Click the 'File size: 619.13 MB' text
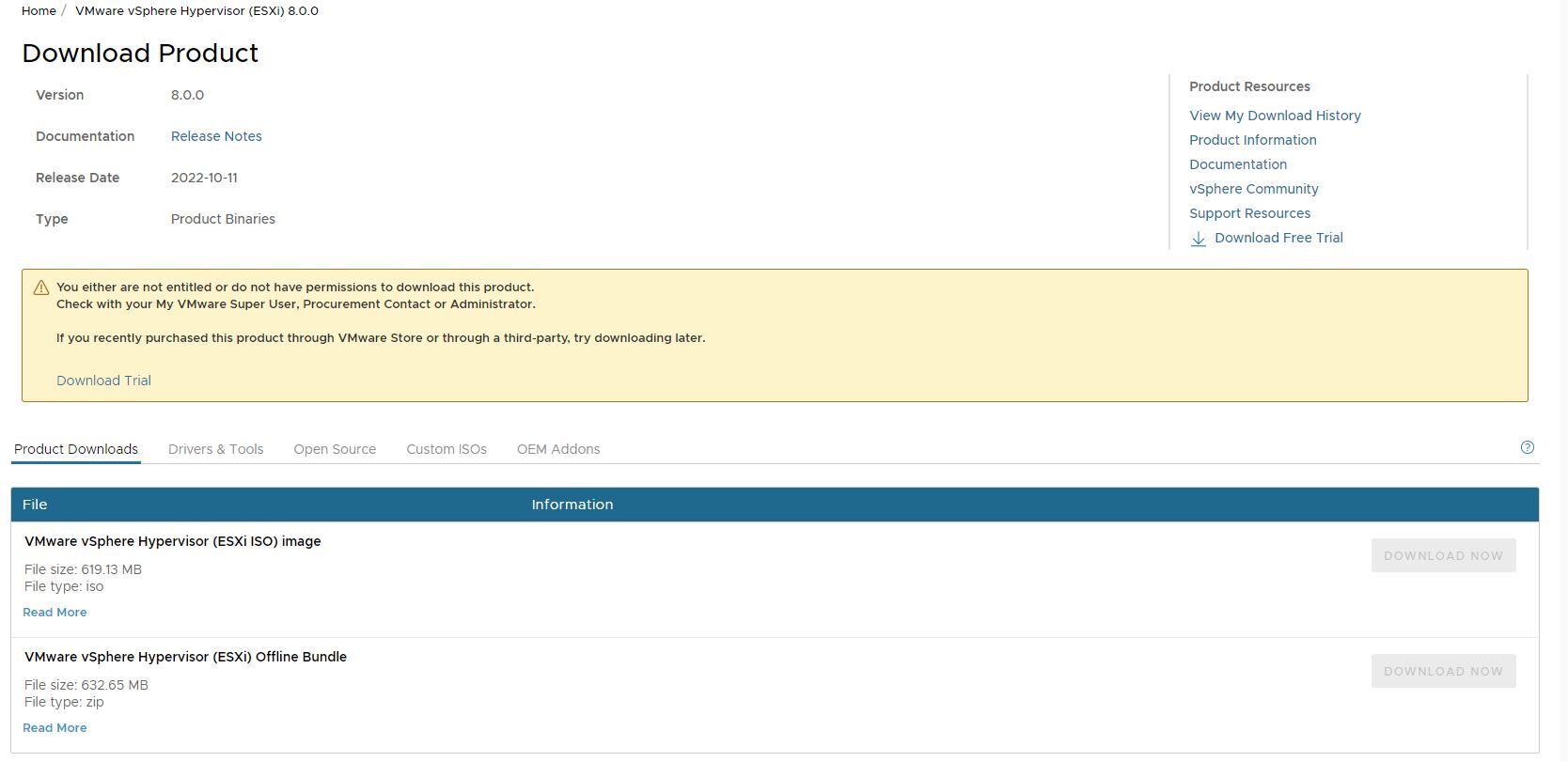The image size is (1568, 762). [83, 569]
